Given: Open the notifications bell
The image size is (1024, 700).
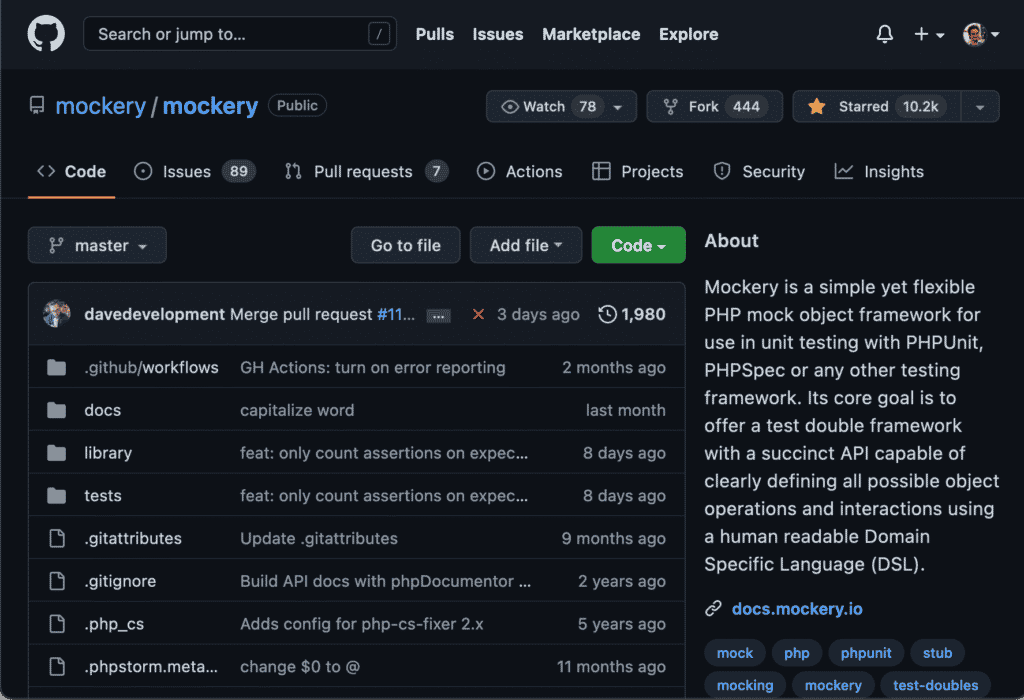Looking at the screenshot, I should tap(884, 33).
